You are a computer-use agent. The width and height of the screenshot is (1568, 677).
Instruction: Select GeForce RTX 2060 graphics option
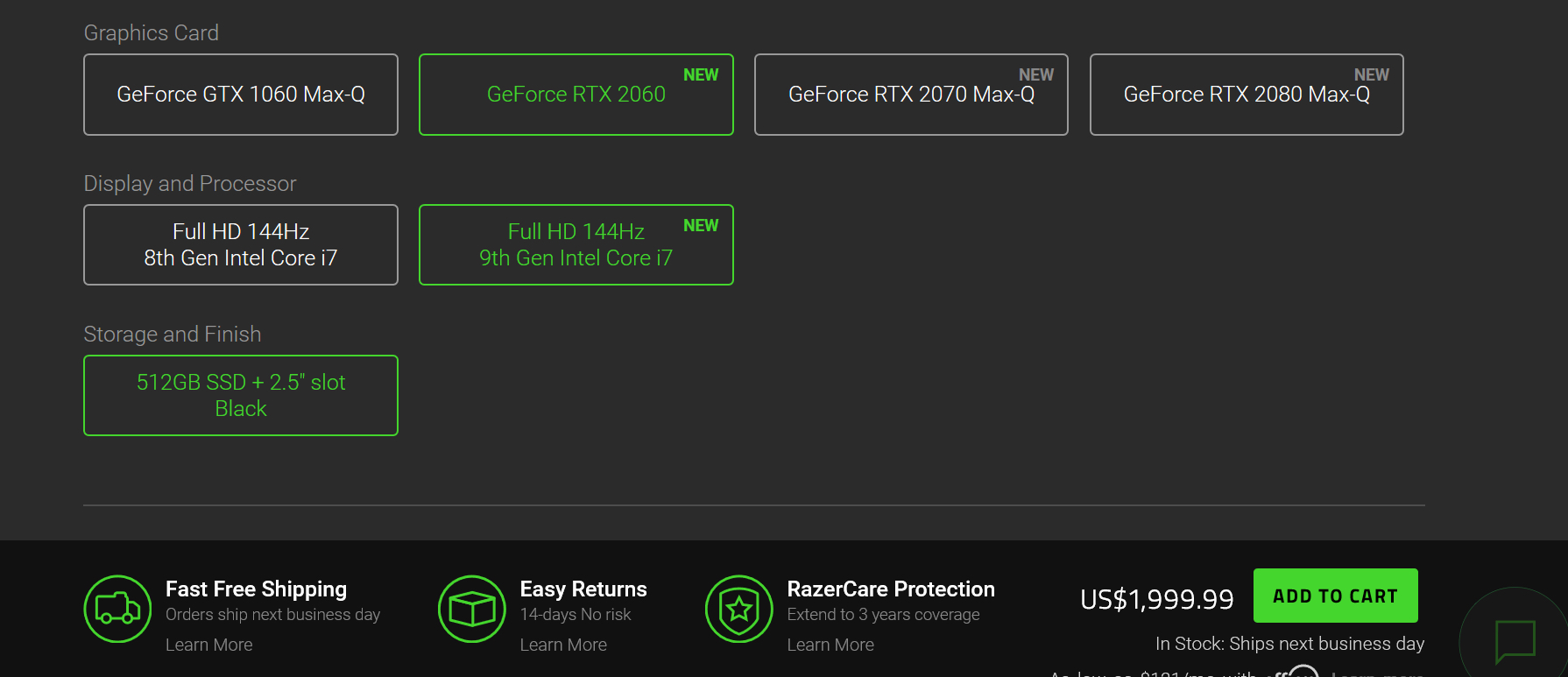coord(576,95)
